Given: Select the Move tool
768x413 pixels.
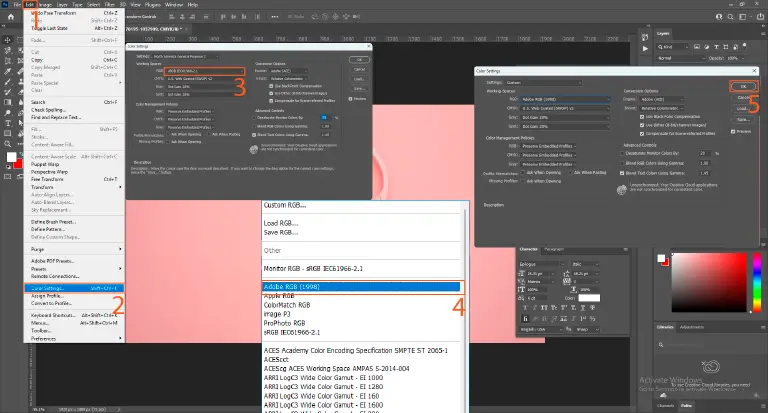Looking at the screenshot, I should pyautogui.click(x=7, y=40).
